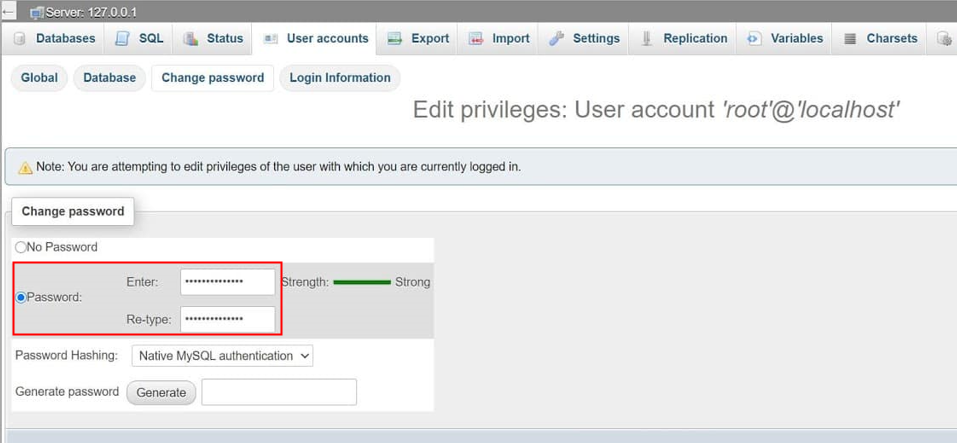Go to the Export tab
This screenshot has height=443, width=957.
coord(418,38)
